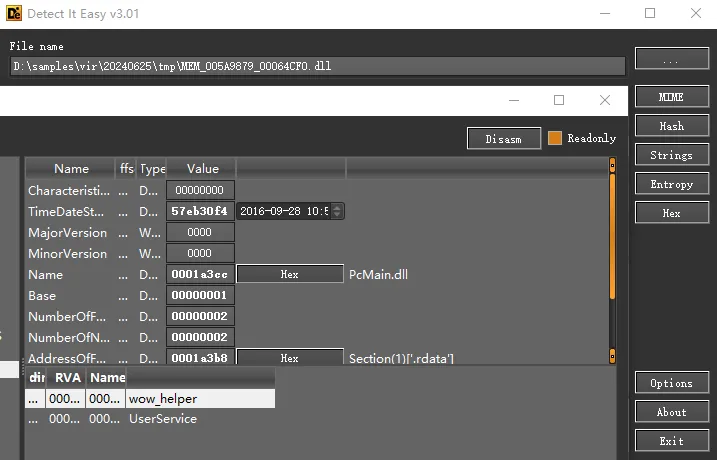Open the Hash panel
This screenshot has height=460, width=717.
[671, 126]
